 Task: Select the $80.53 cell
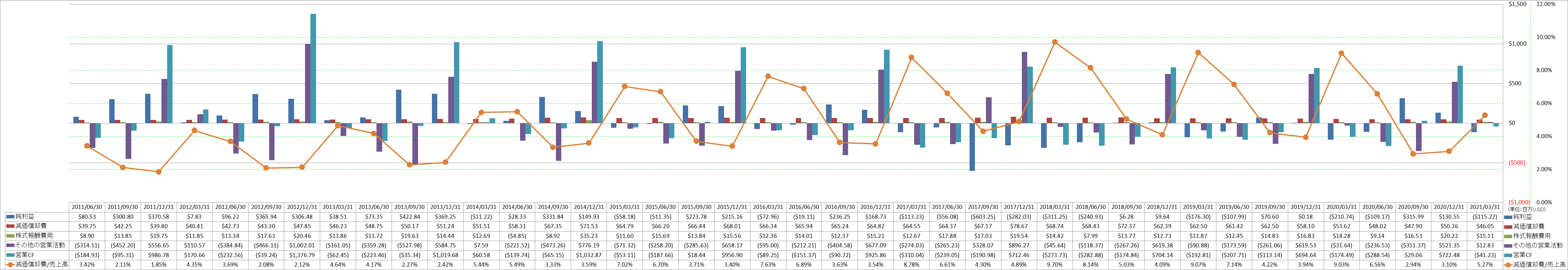coord(87,217)
